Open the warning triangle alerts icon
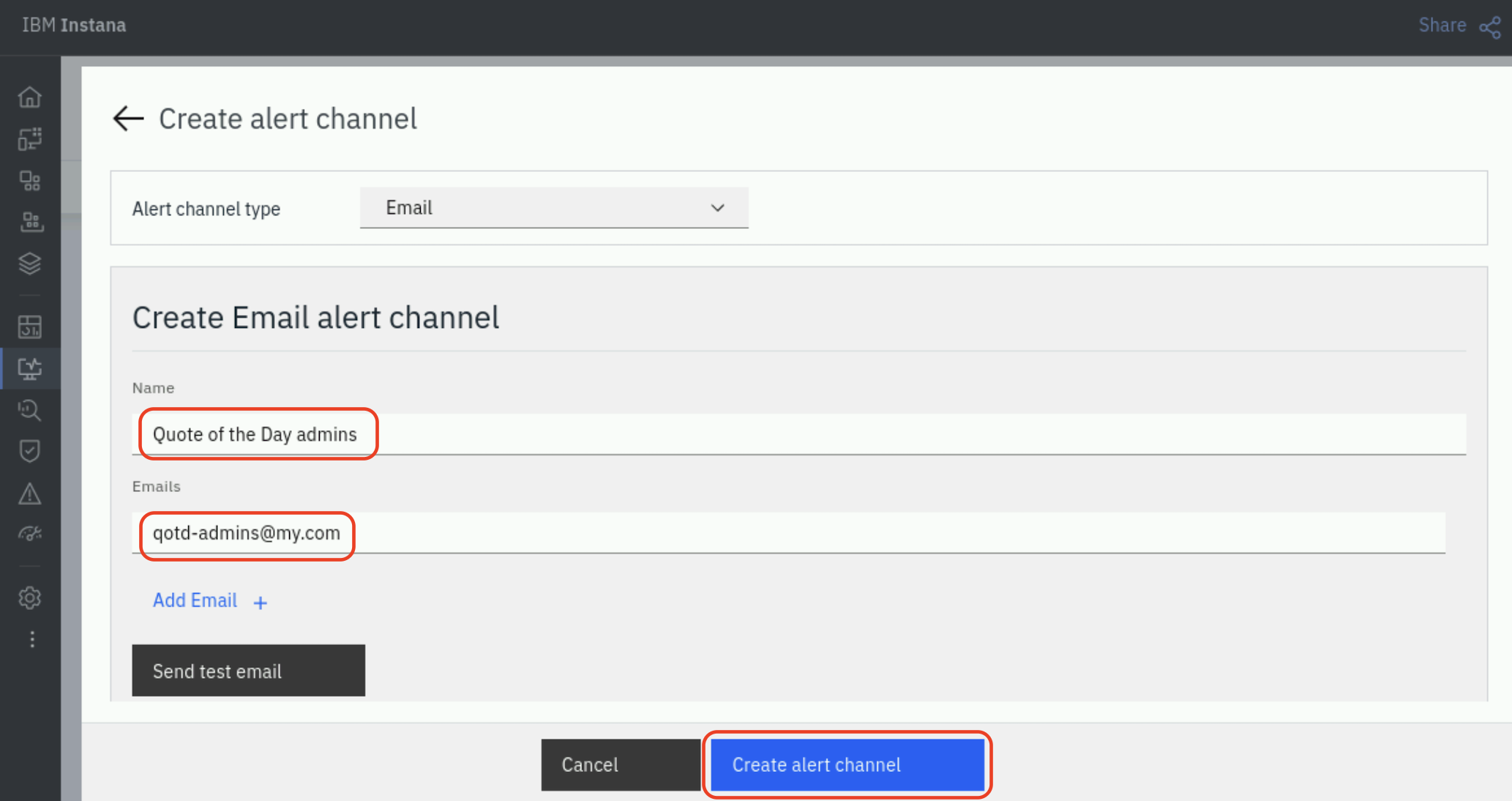This screenshot has width=1512, height=801. pos(30,493)
